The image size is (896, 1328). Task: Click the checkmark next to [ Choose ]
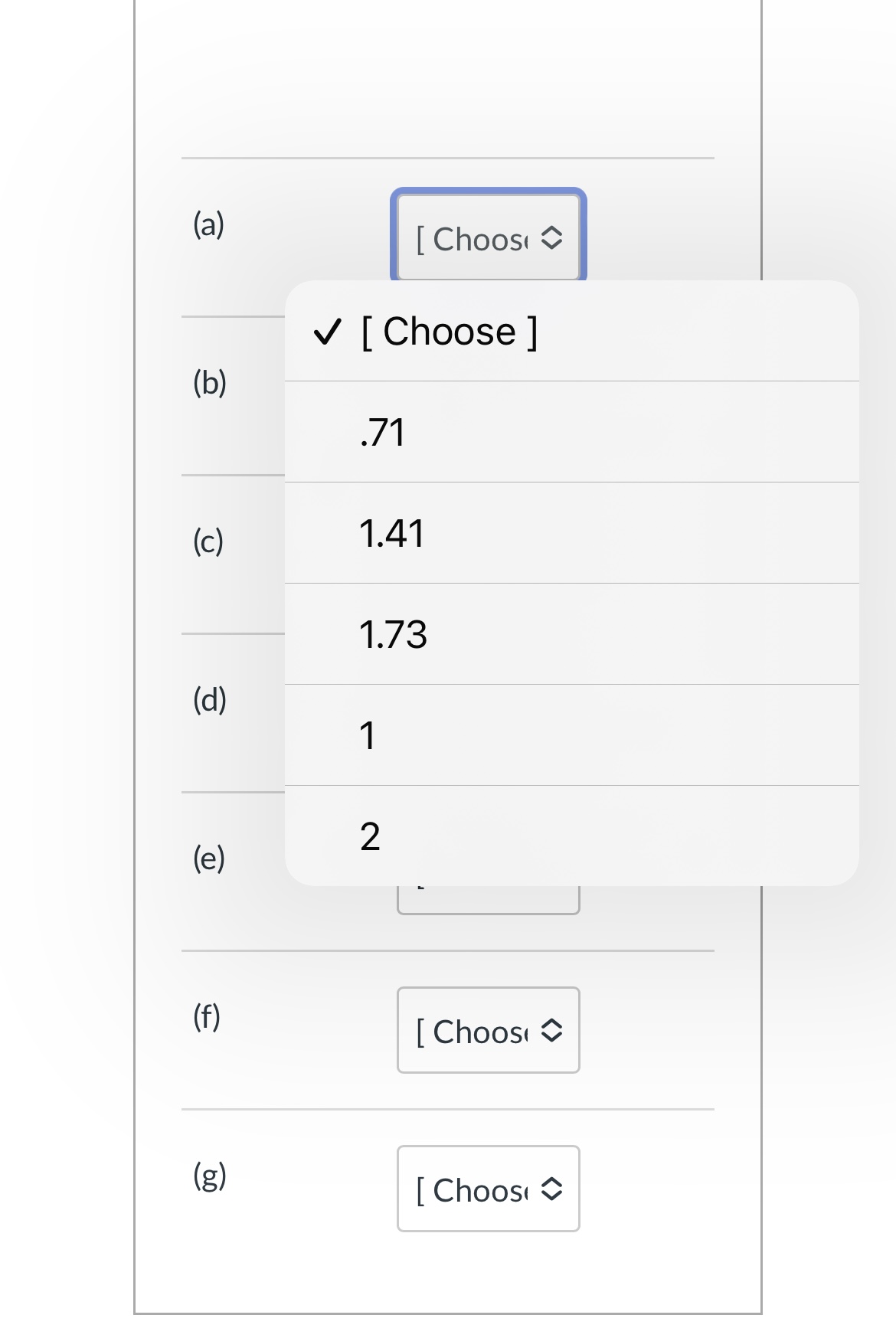pyautogui.click(x=328, y=332)
